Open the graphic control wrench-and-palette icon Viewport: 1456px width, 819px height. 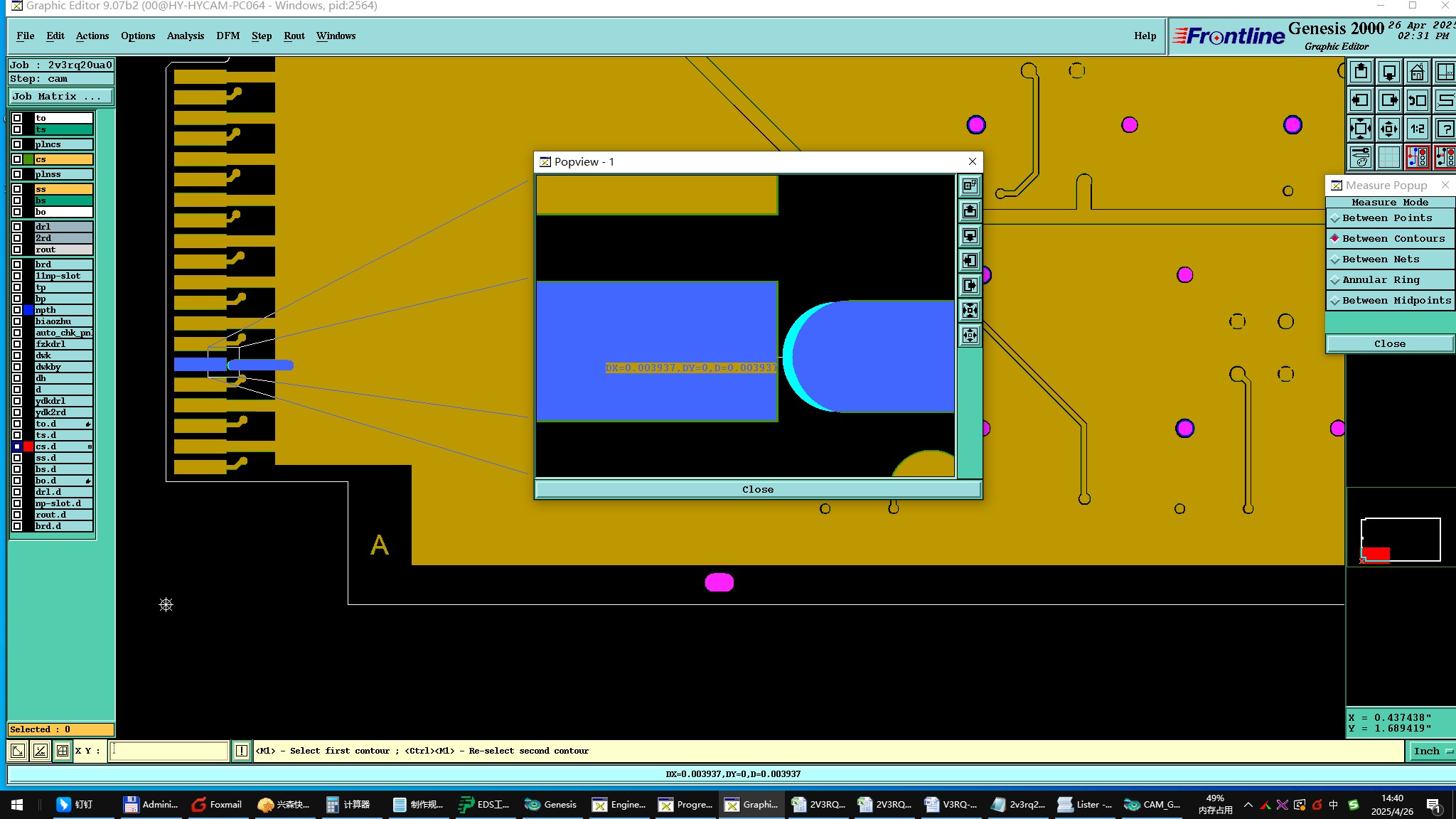pos(1361,157)
